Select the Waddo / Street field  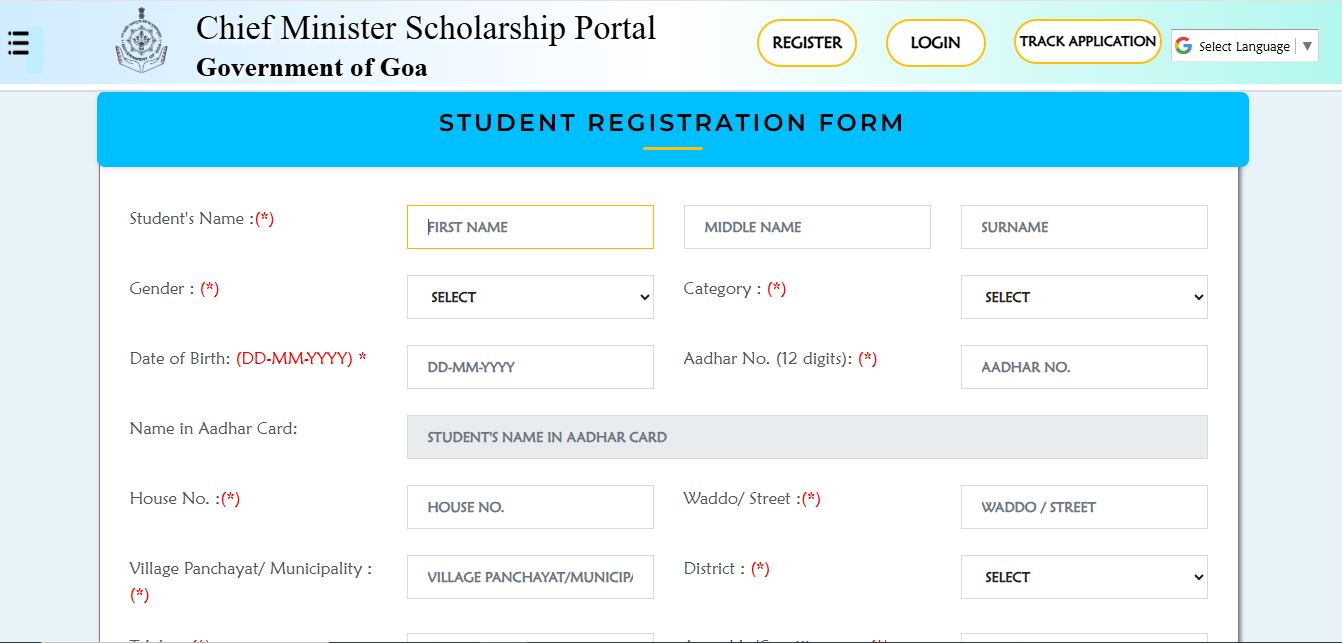tap(1084, 507)
